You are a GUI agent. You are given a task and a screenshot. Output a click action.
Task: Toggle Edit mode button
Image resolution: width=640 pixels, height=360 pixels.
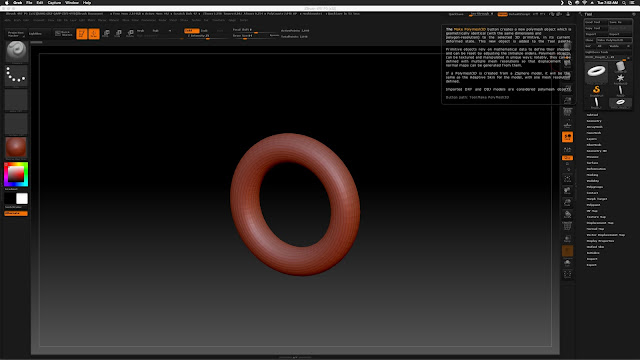pos(82,33)
